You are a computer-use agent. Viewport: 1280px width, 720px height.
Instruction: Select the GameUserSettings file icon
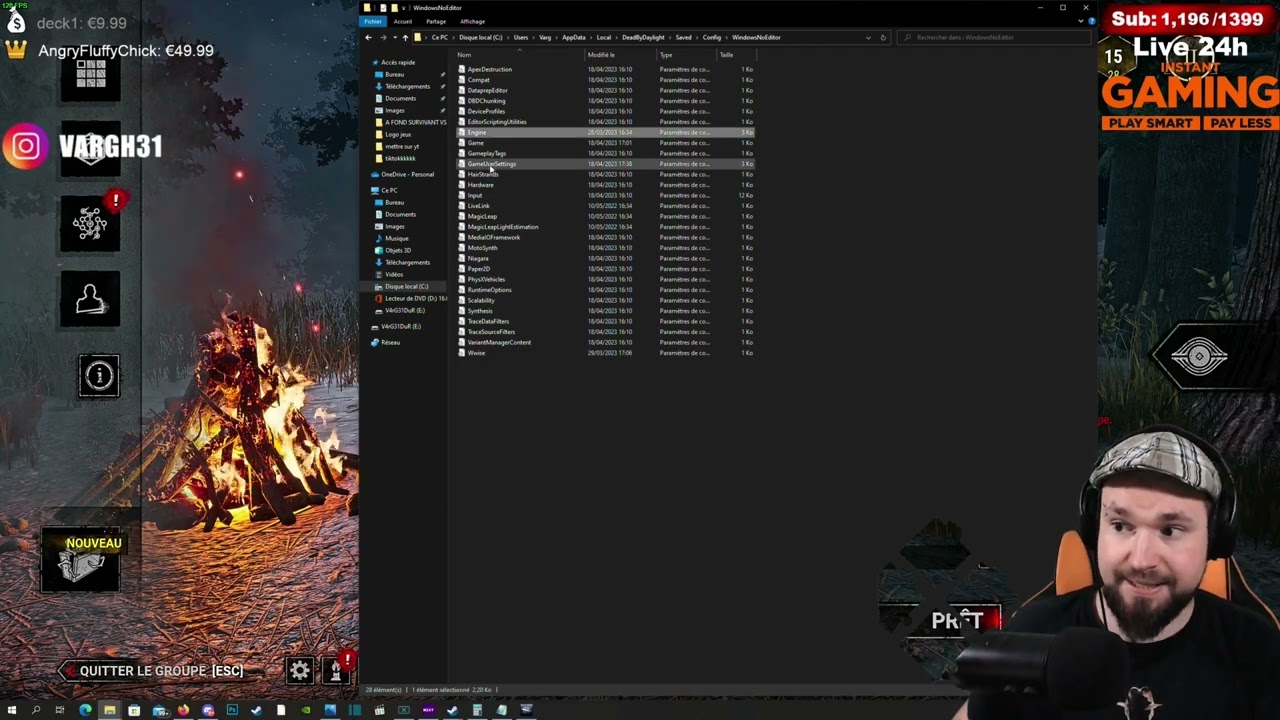coord(462,164)
